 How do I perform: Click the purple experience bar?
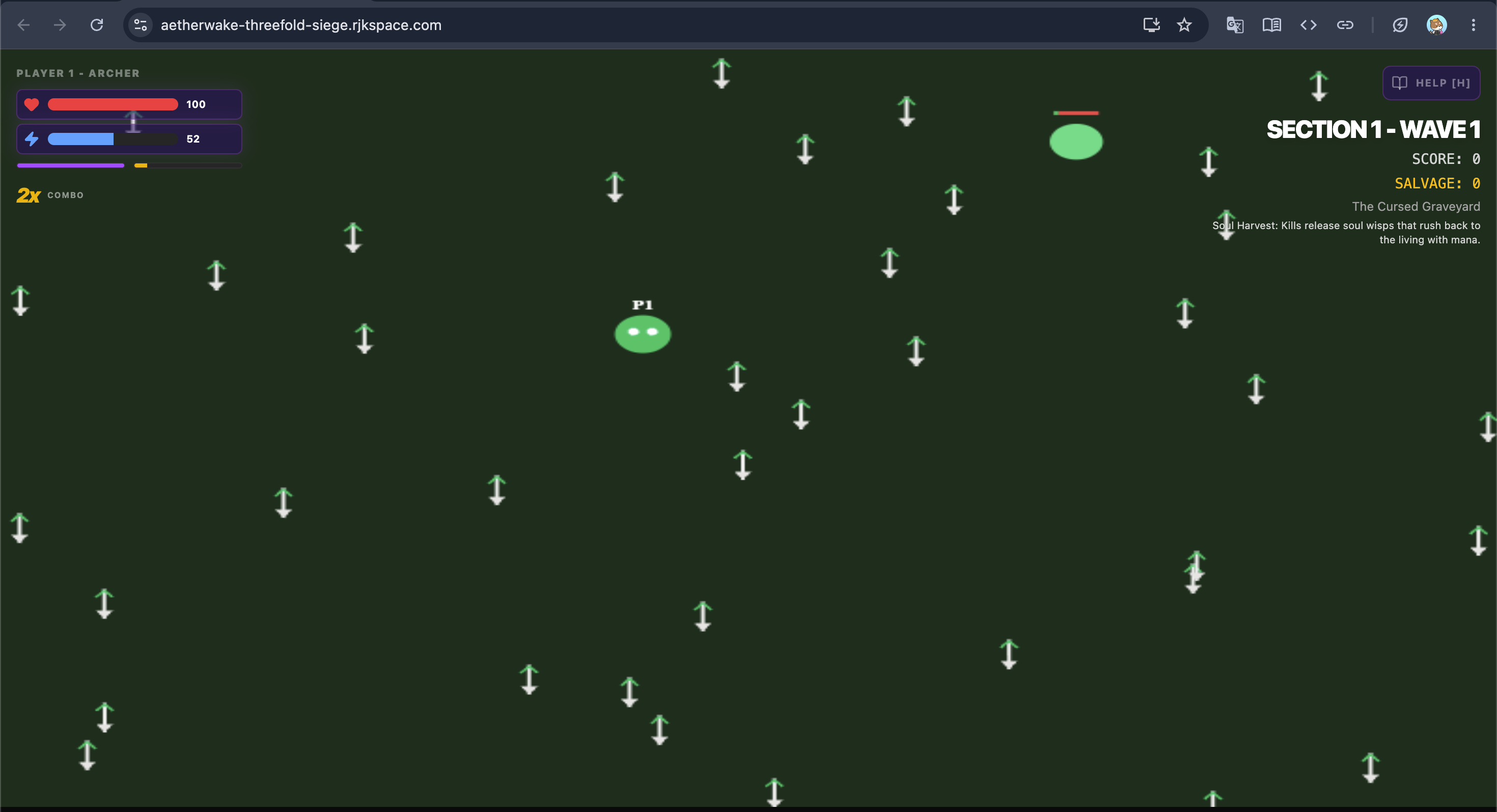coord(70,165)
